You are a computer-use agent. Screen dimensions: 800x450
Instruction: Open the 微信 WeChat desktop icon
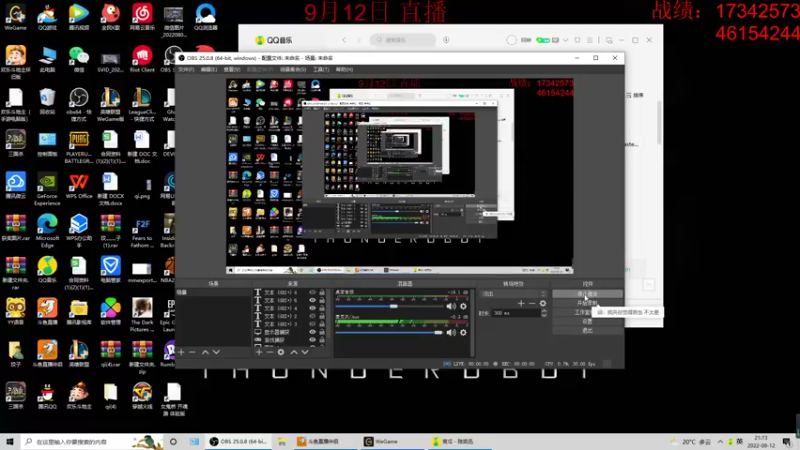tap(79, 59)
